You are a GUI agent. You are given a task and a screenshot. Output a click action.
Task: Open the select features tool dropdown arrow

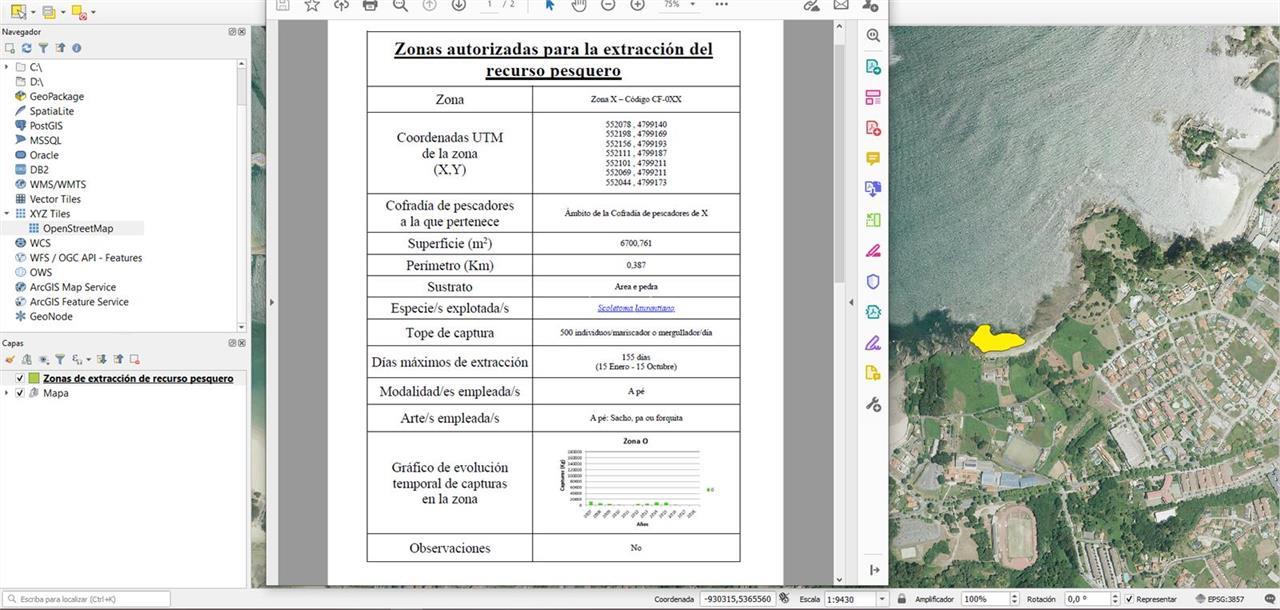(33, 13)
